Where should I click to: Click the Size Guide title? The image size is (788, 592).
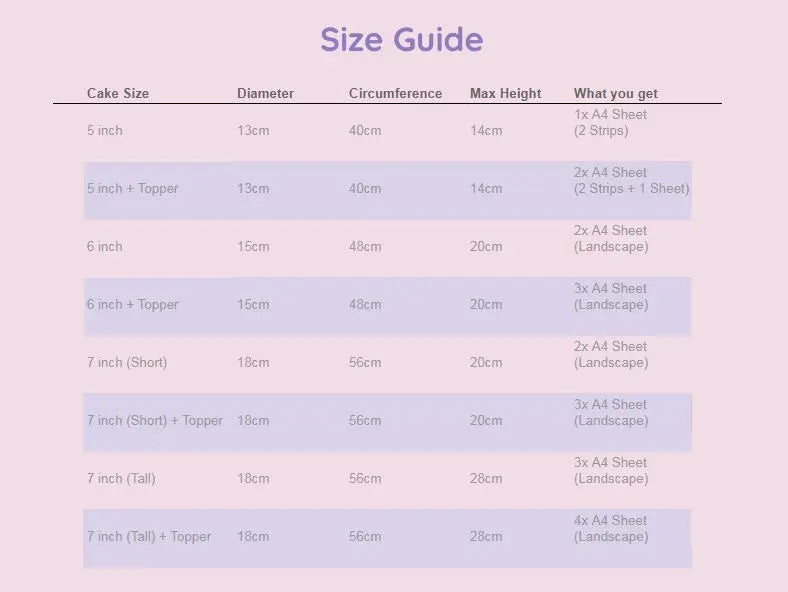point(401,40)
